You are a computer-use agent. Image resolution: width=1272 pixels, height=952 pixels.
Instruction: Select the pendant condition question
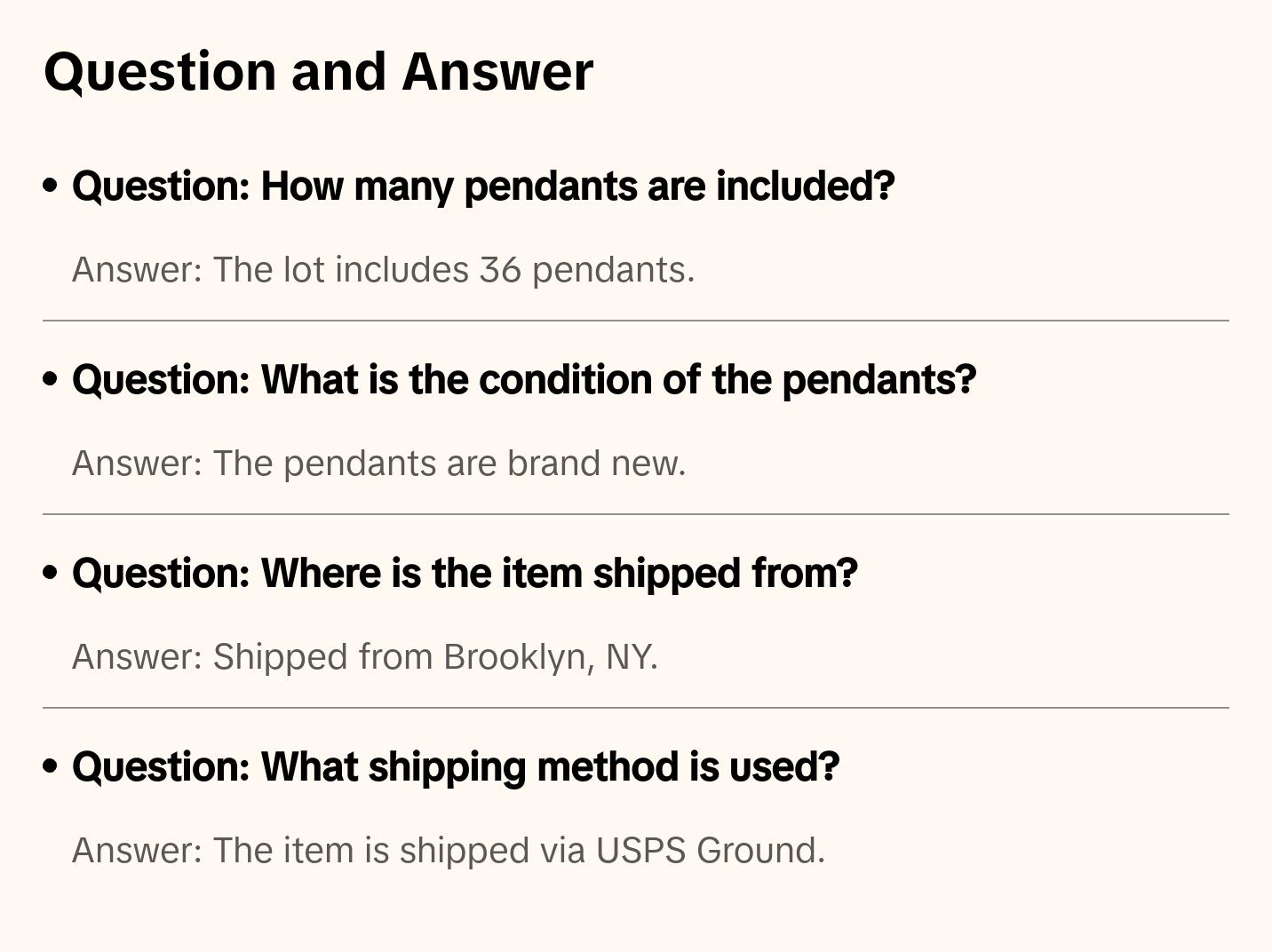coord(524,380)
